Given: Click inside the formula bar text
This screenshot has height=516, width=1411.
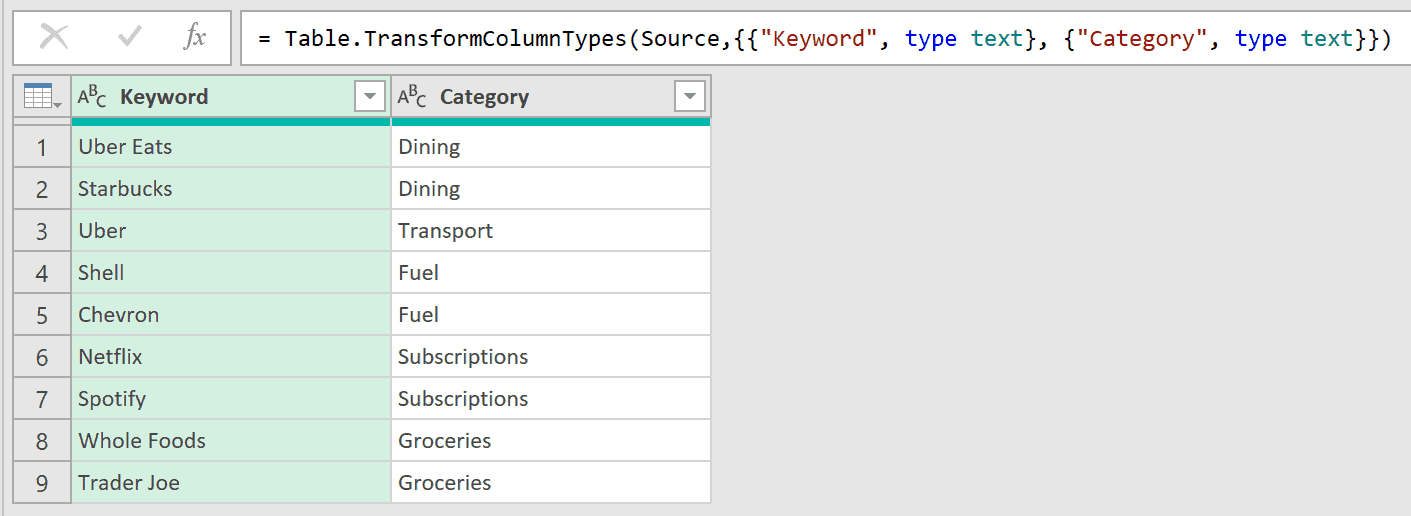Looking at the screenshot, I should (825, 39).
